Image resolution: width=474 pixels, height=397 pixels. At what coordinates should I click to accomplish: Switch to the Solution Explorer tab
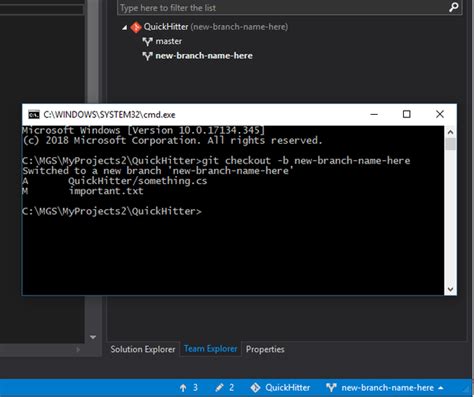[143, 349]
